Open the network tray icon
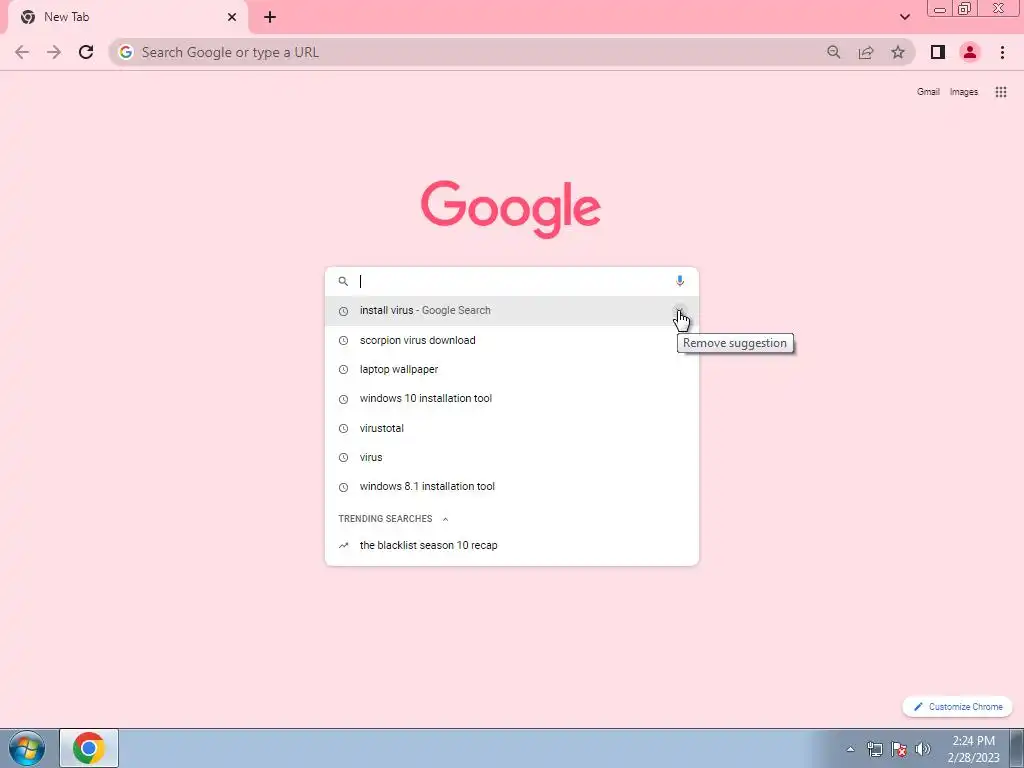1024x768 pixels. [874, 749]
